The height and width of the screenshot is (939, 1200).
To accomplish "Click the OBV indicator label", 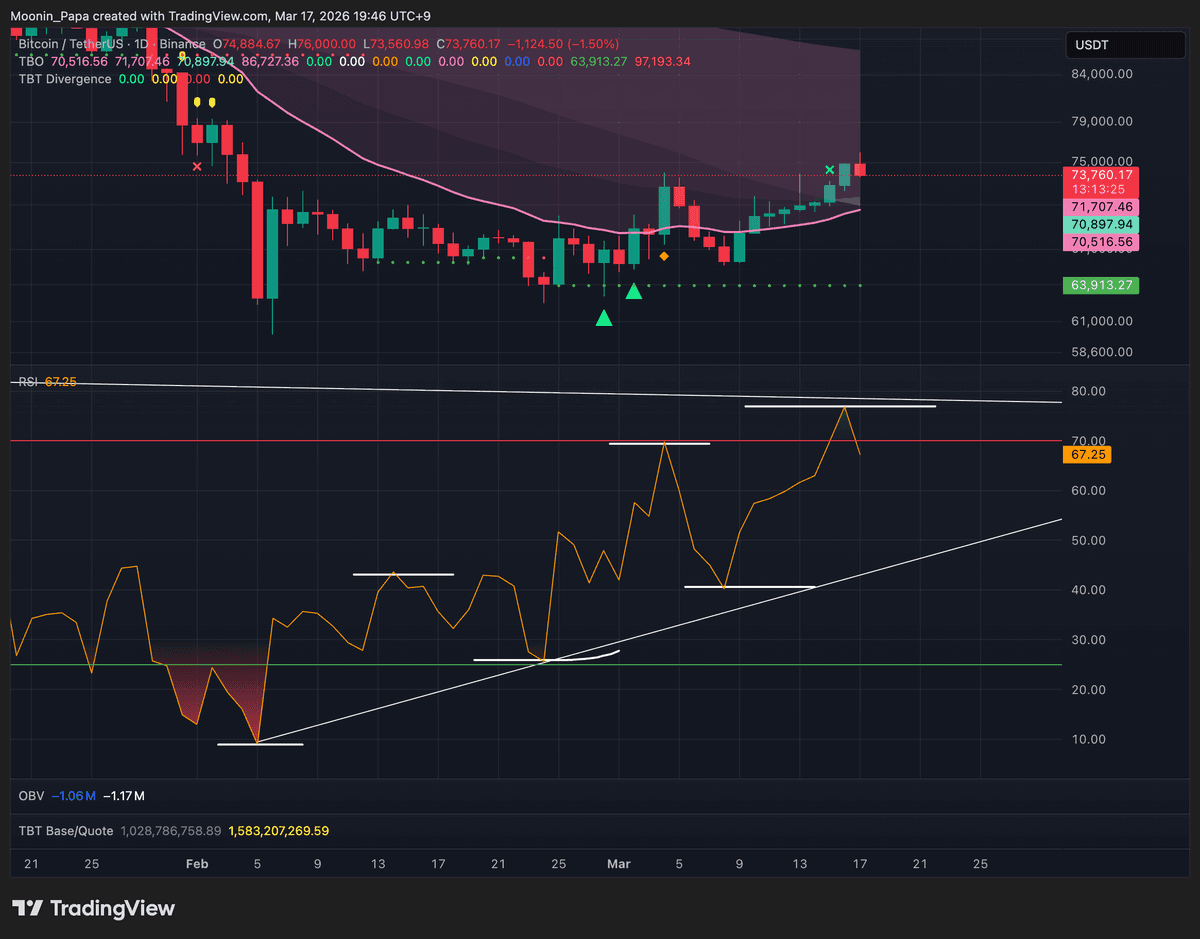I will coord(31,796).
